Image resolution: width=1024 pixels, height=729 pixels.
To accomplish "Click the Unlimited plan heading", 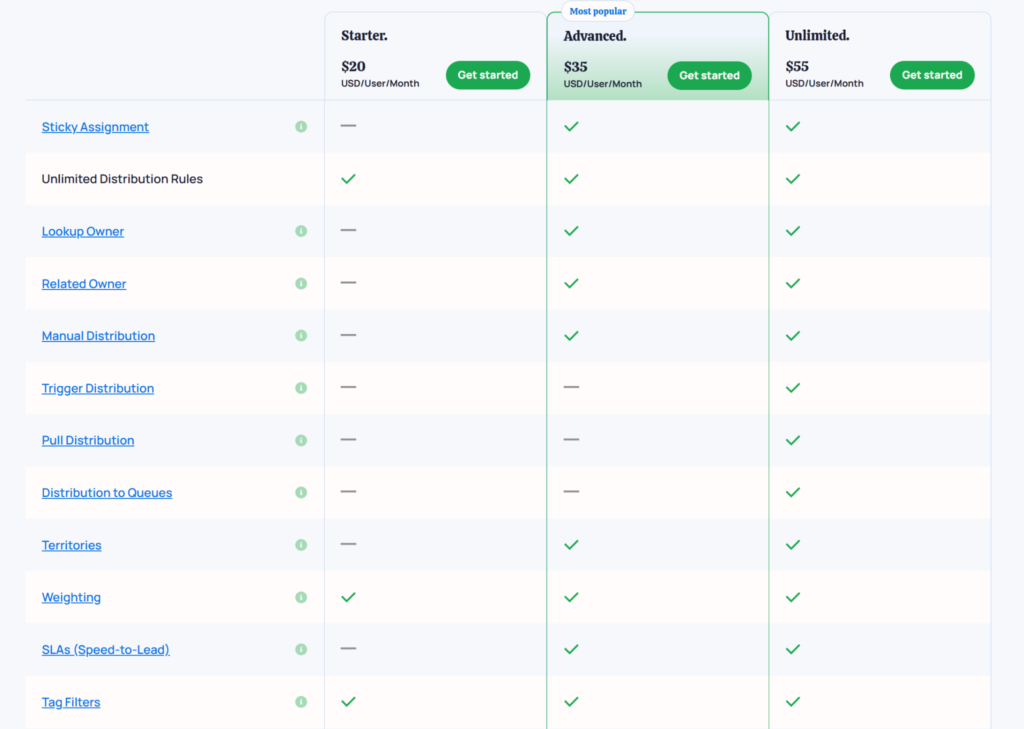I will pos(818,35).
